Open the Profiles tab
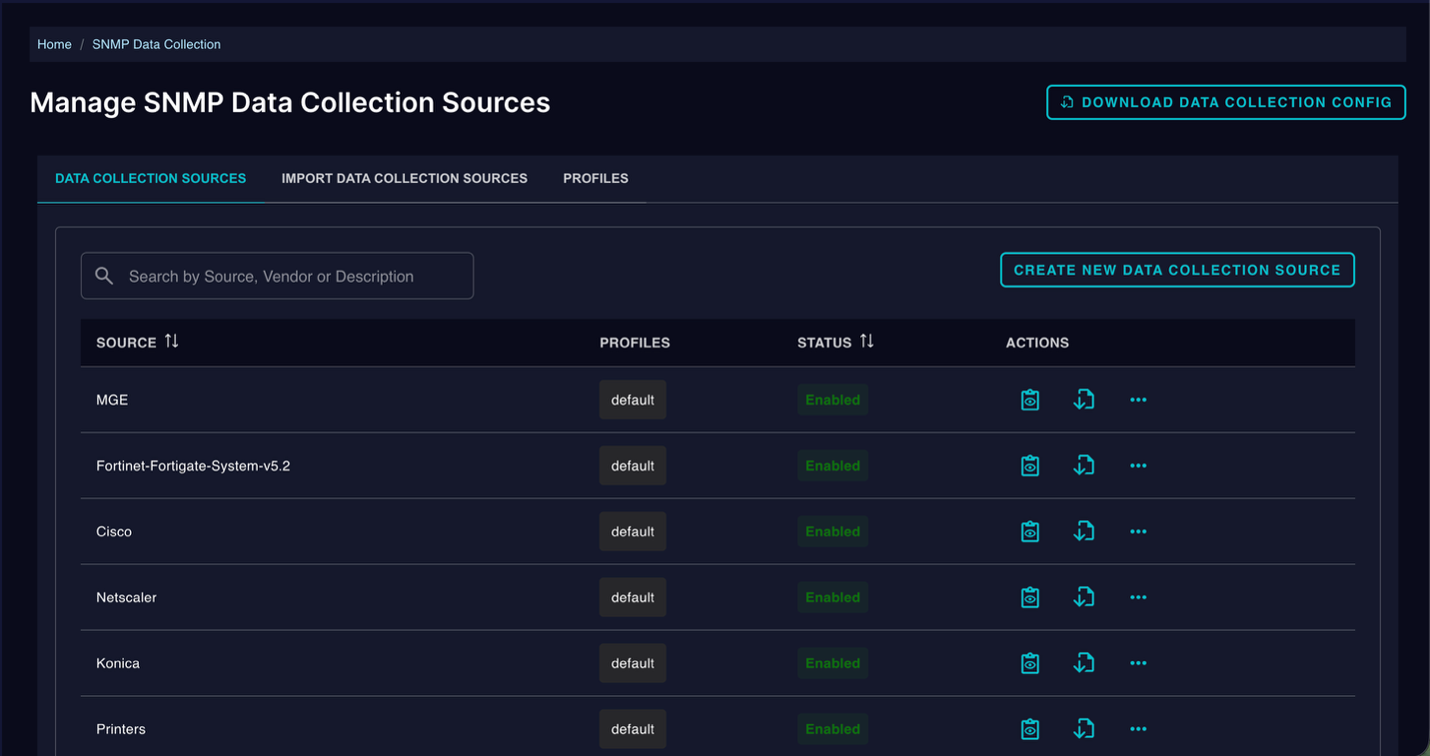Image resolution: width=1430 pixels, height=756 pixels. coord(596,179)
